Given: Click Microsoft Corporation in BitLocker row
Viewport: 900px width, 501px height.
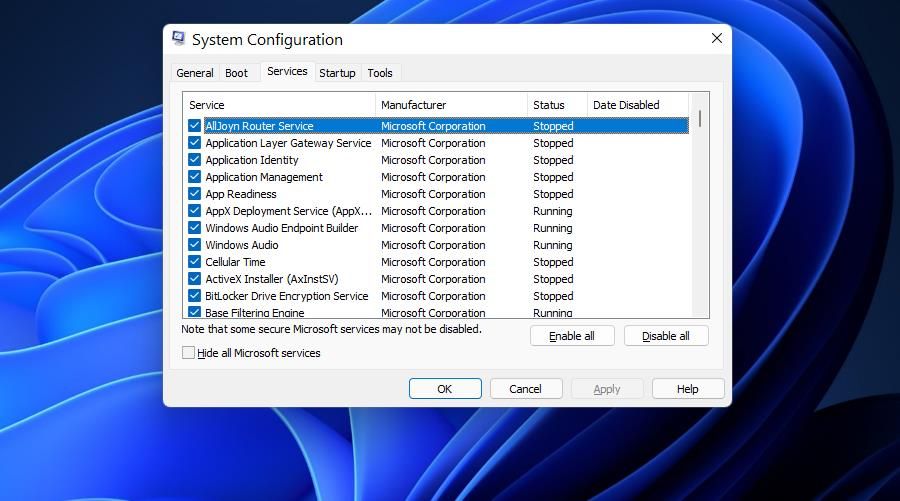Looking at the screenshot, I should tap(433, 296).
